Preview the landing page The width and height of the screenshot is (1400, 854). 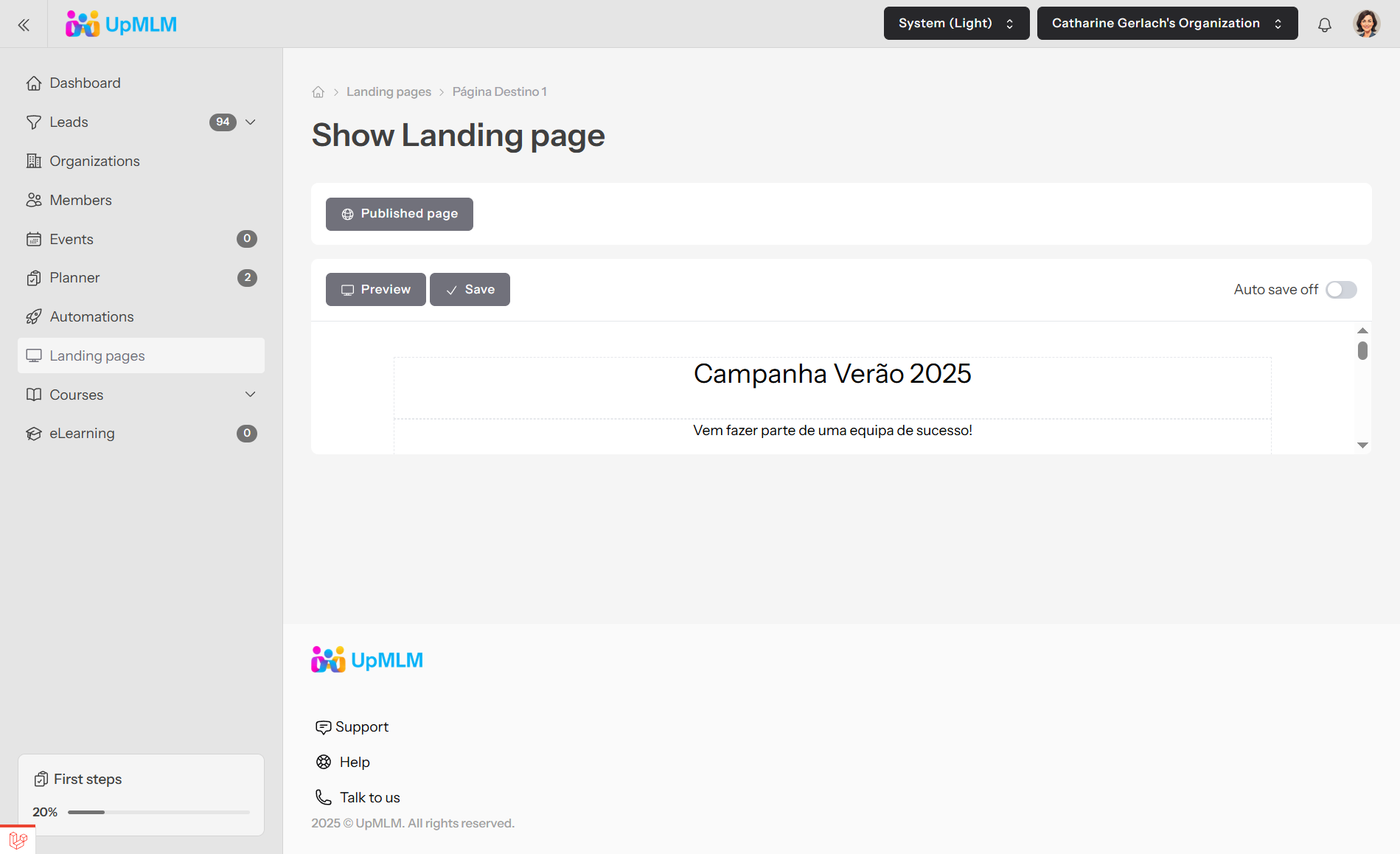point(375,290)
